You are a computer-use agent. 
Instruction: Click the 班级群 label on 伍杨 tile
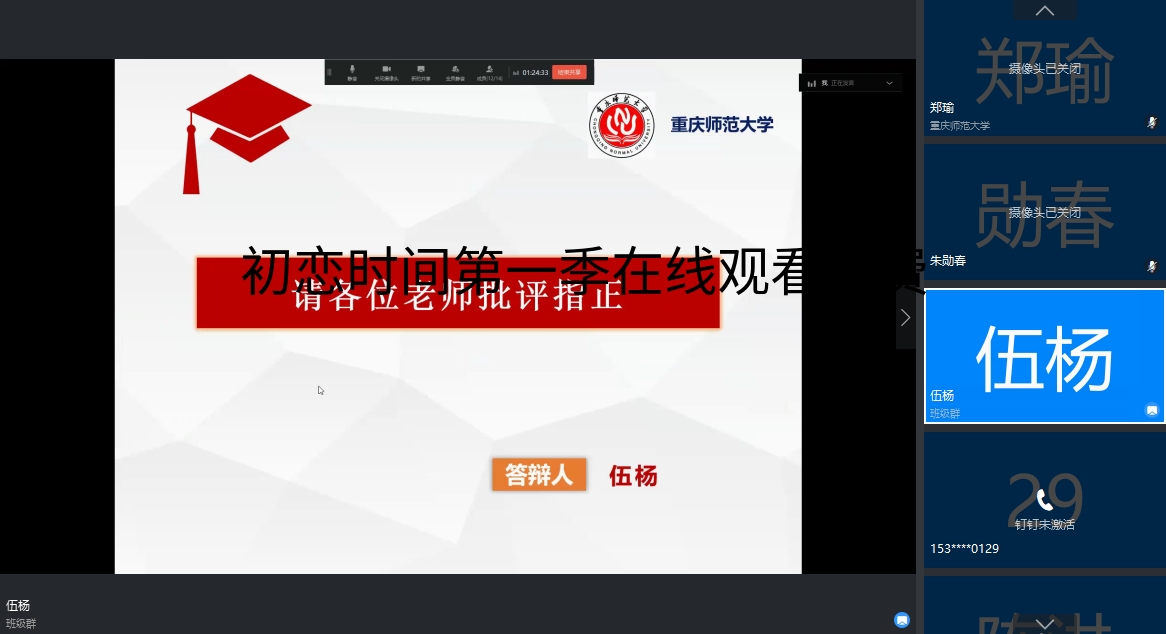pyautogui.click(x=945, y=413)
